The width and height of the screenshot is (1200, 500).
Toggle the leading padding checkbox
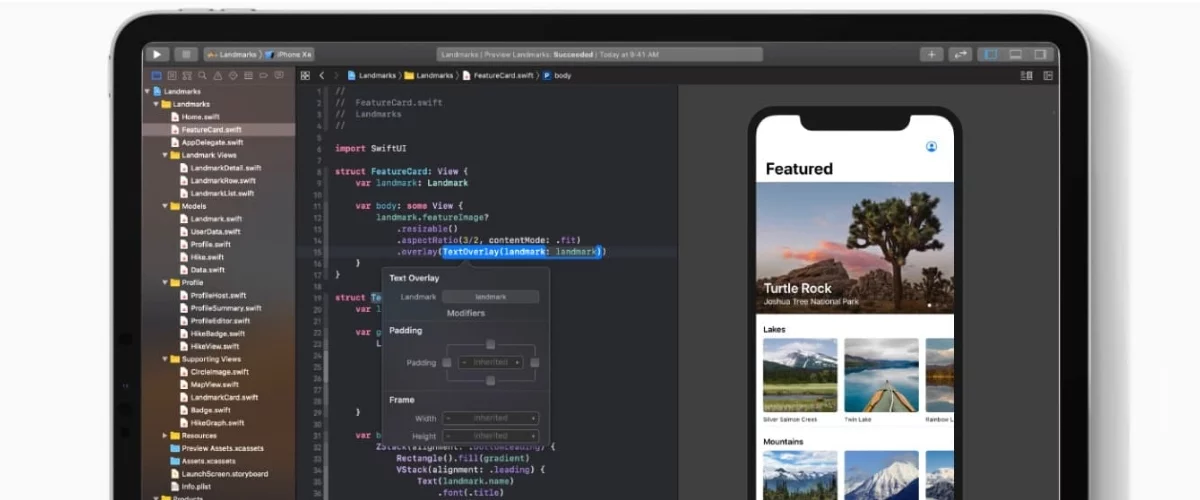(447, 362)
